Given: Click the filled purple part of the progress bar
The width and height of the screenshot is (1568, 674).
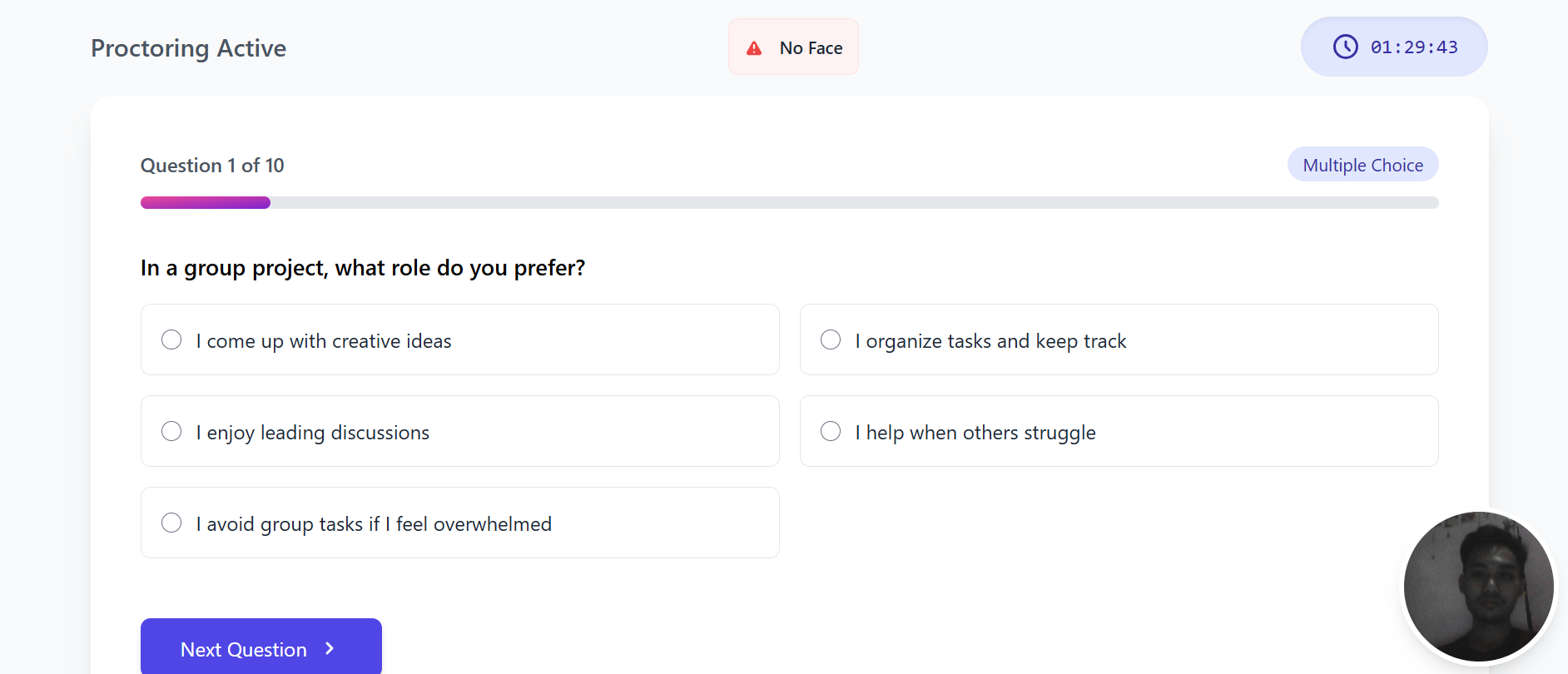Looking at the screenshot, I should point(206,203).
